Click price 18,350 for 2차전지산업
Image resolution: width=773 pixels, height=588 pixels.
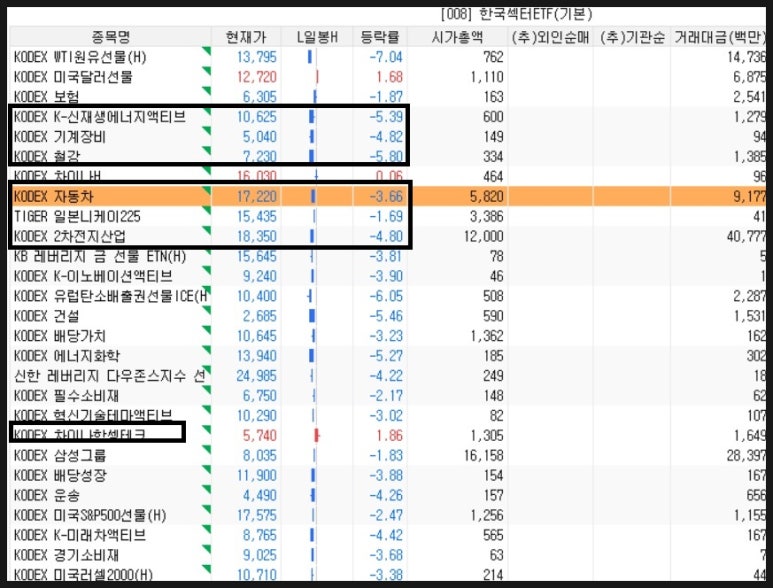pyautogui.click(x=257, y=236)
